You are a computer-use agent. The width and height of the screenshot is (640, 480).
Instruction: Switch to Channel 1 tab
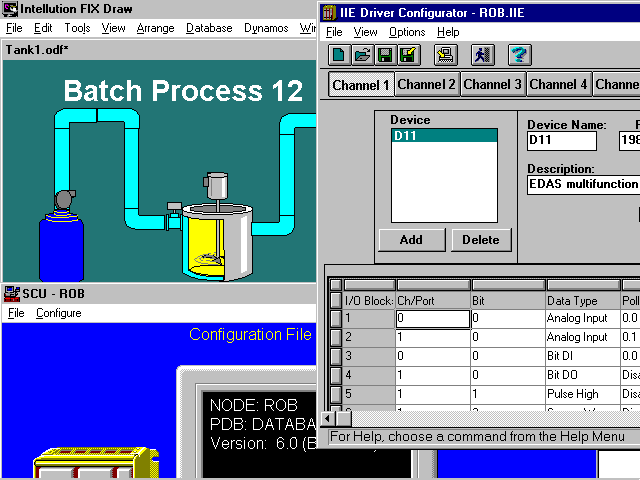click(361, 84)
